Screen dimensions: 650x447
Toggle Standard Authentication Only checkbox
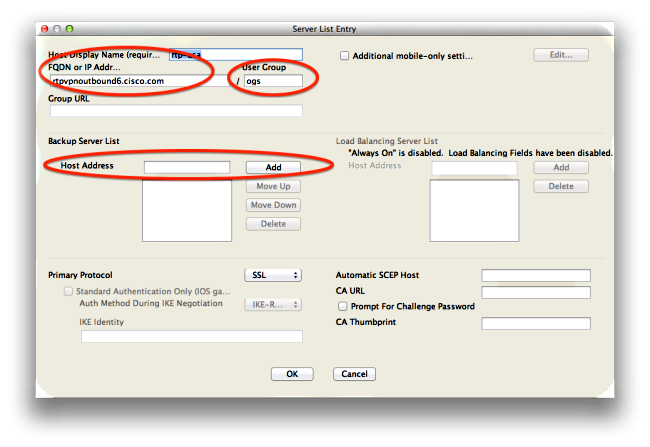(x=68, y=291)
